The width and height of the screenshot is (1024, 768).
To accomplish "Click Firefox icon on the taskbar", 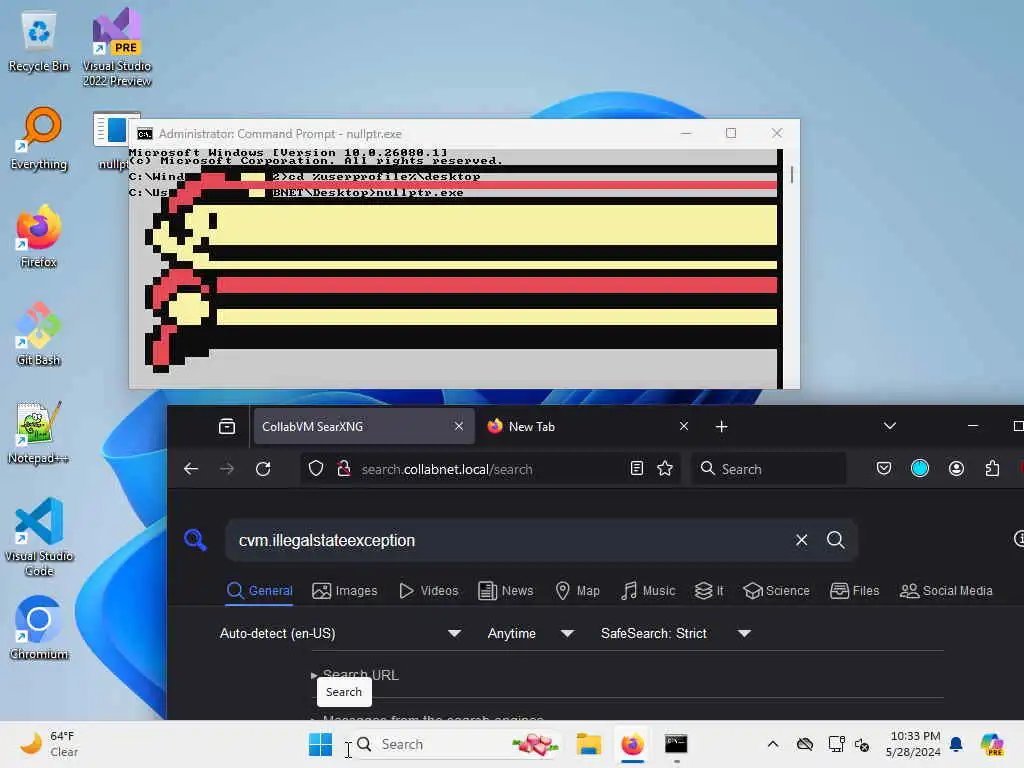I will 632,744.
